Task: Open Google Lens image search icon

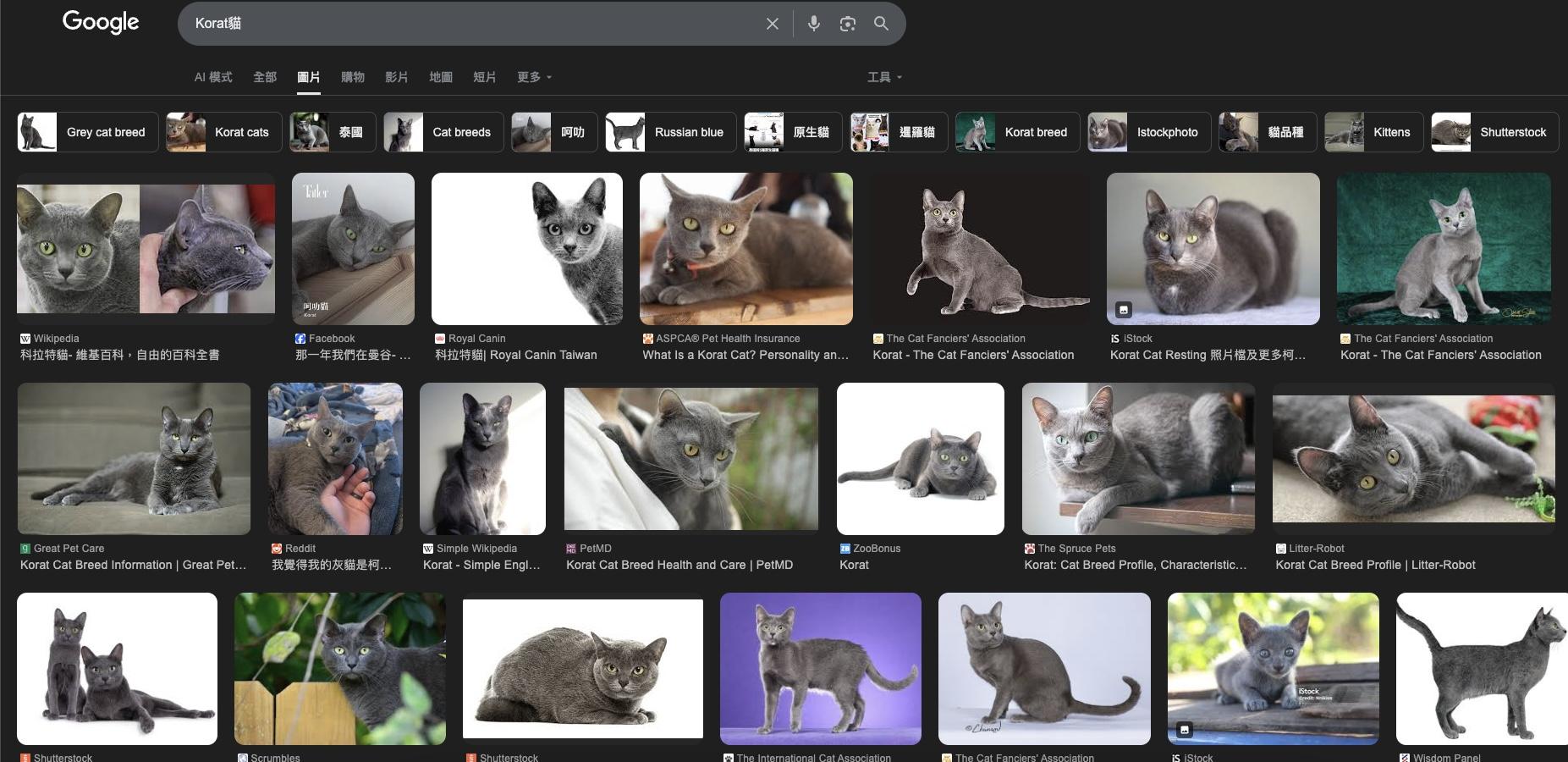Action: point(847,24)
